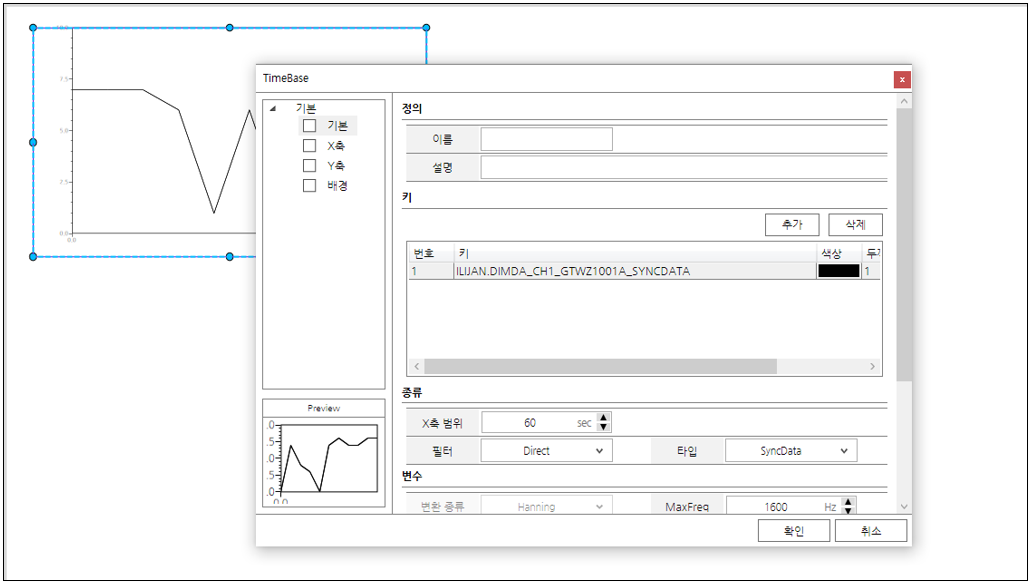Click right arrow of key table scrollbar
Viewport: 1032px width, 585px height.
coord(872,367)
